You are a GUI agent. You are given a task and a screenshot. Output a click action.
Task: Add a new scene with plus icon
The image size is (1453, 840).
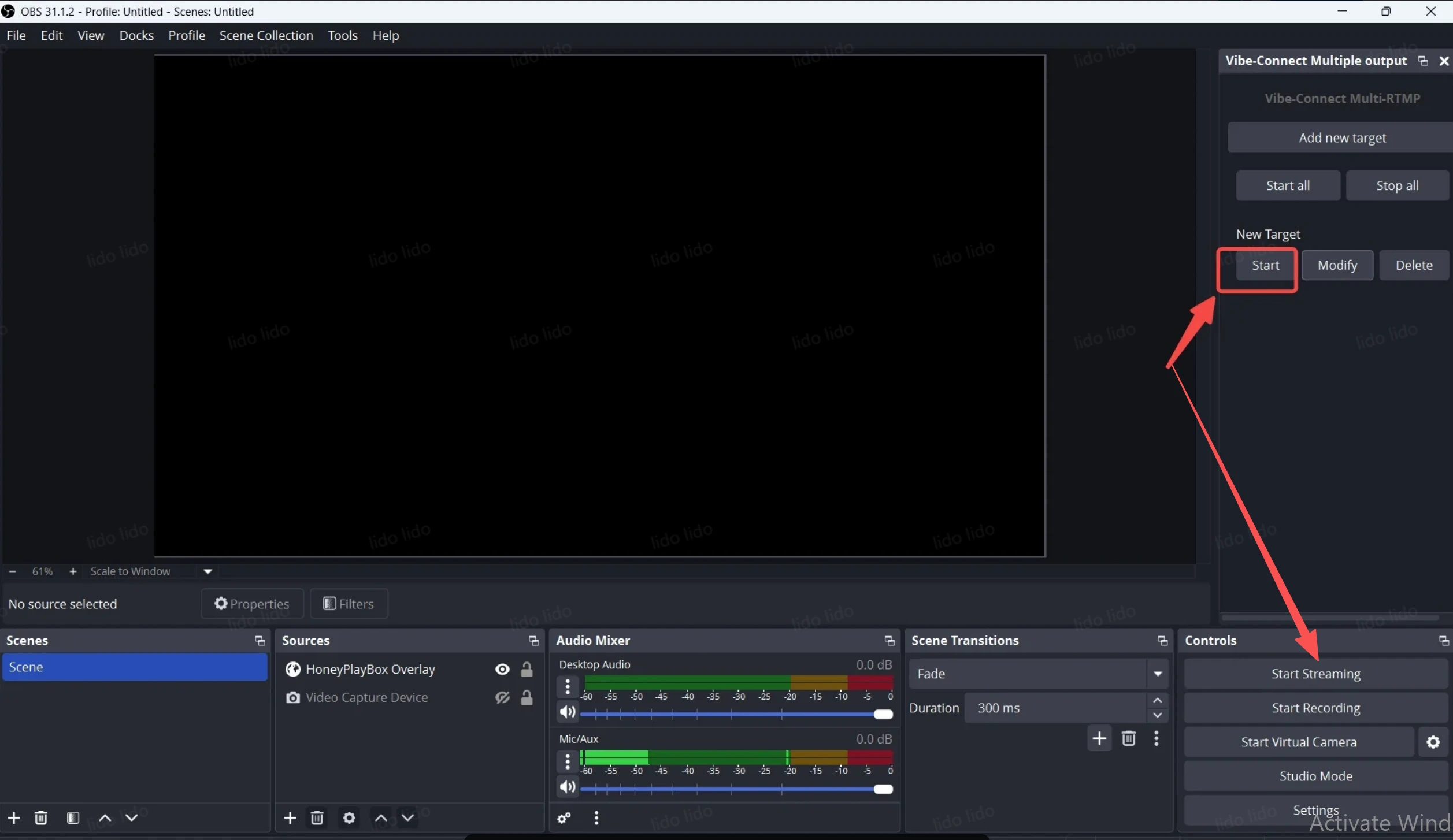coord(14,817)
